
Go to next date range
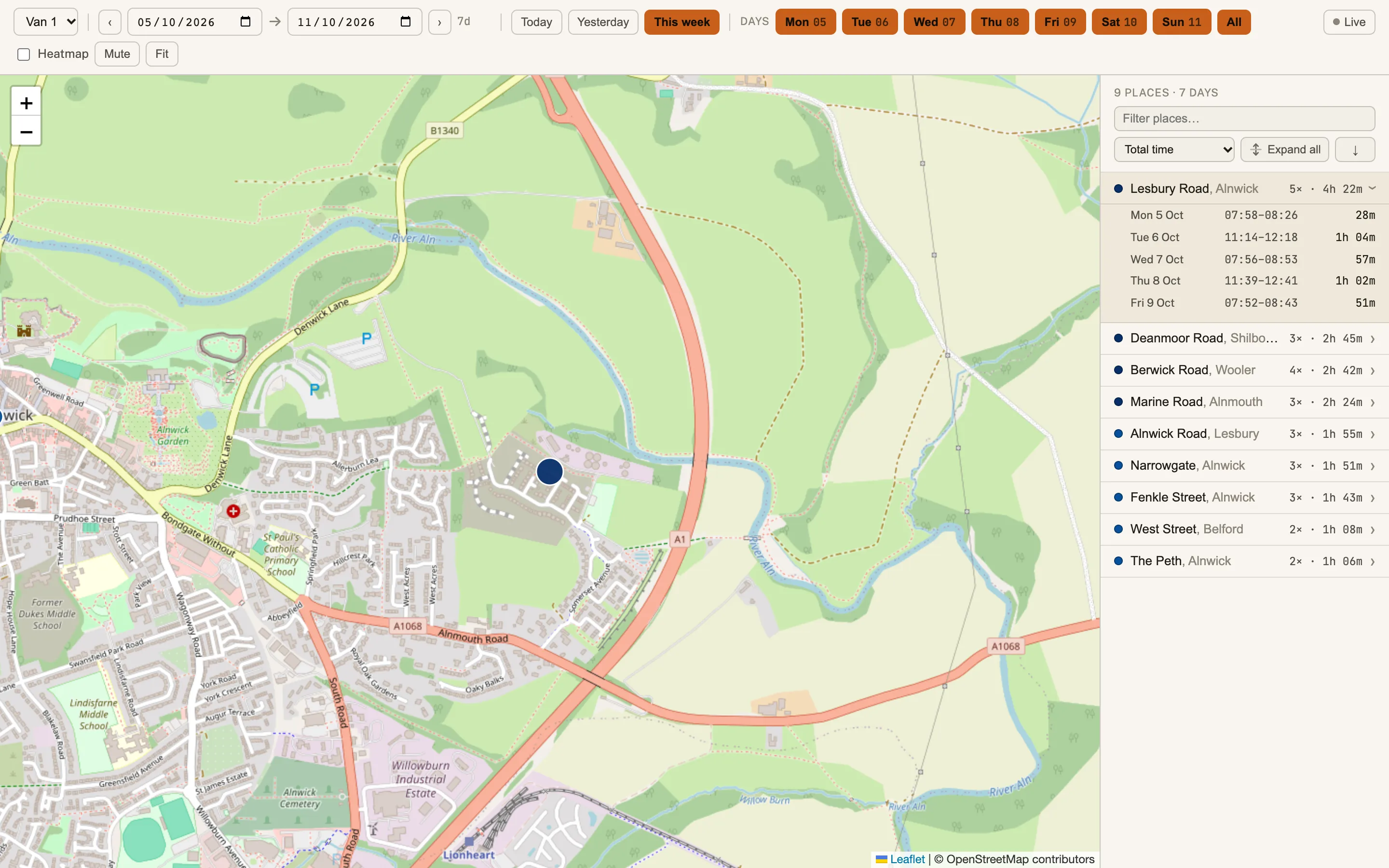tap(439, 22)
